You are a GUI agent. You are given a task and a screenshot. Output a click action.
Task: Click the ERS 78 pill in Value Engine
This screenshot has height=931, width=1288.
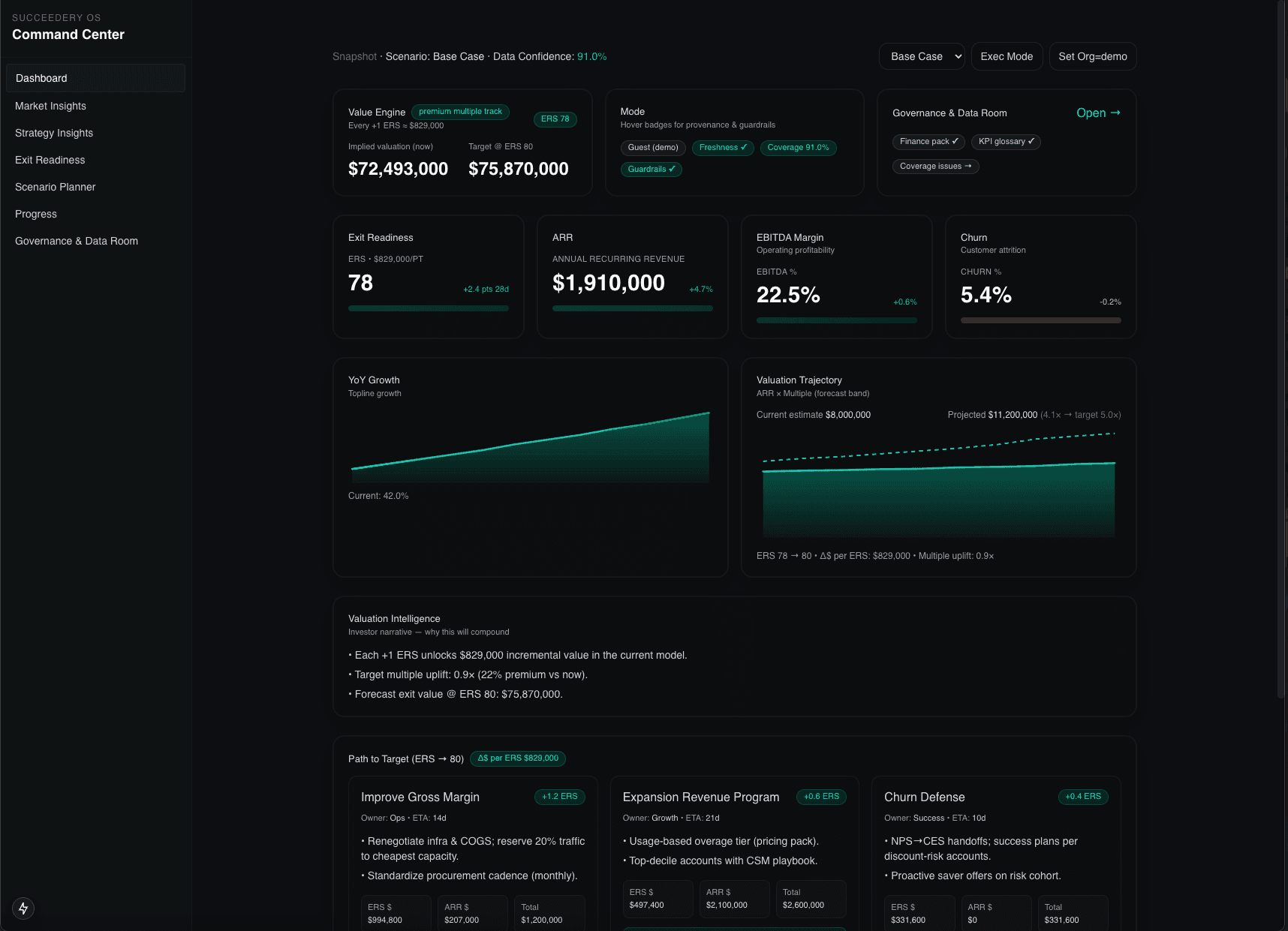click(555, 119)
